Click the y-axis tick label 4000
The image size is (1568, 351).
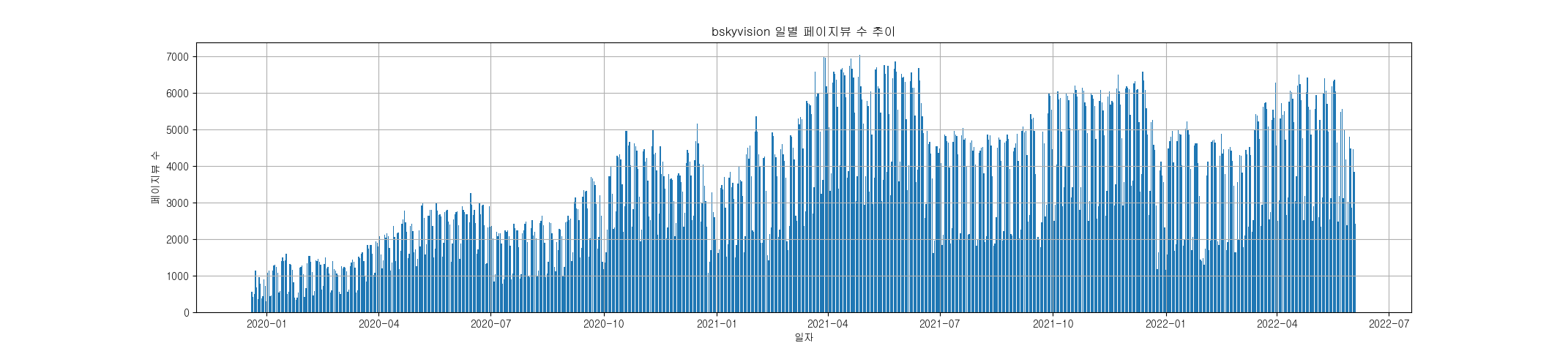pyautogui.click(x=177, y=167)
